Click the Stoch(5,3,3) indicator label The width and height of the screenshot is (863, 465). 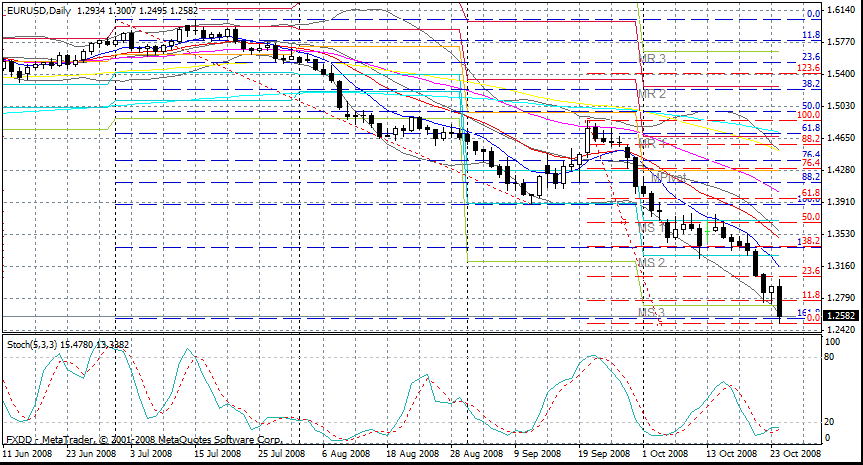[30, 345]
